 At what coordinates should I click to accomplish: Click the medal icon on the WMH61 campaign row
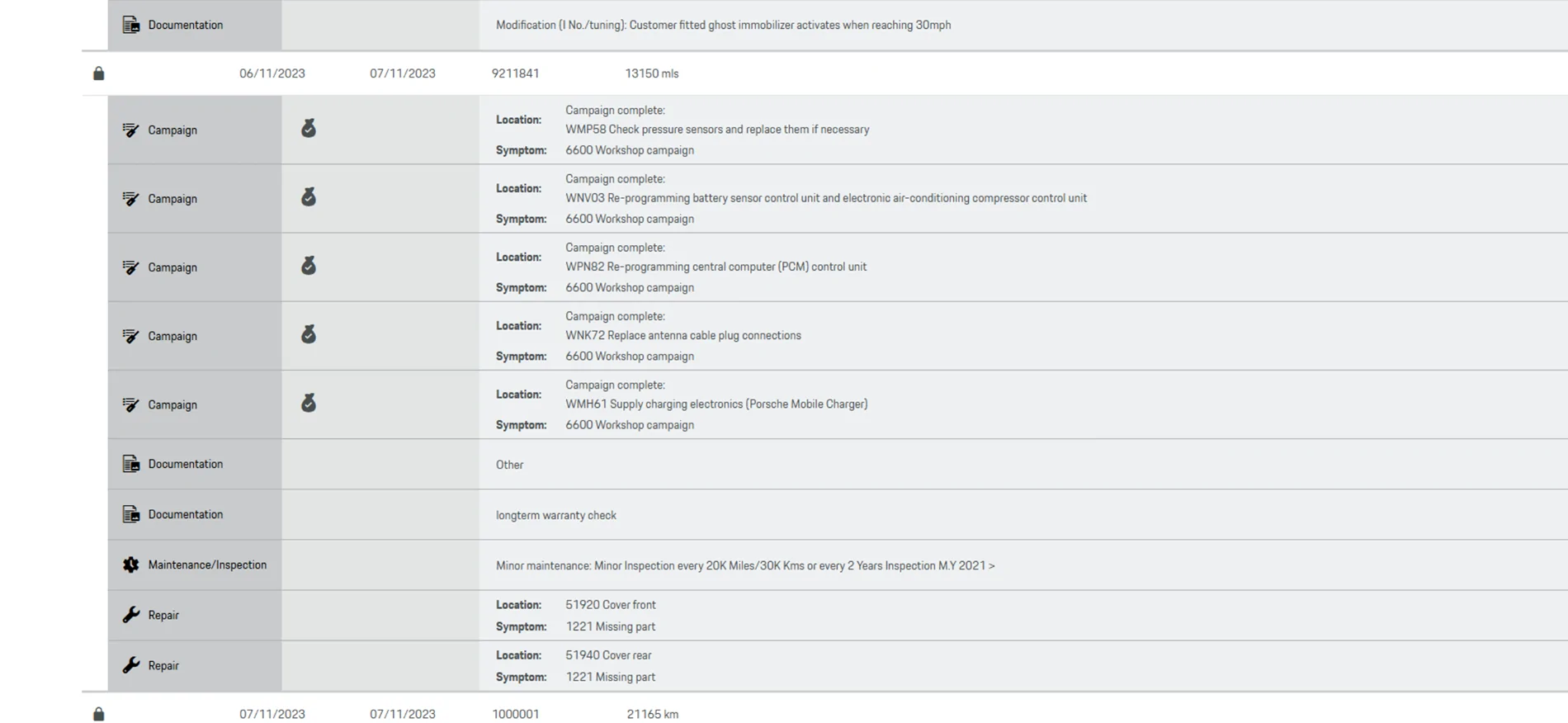click(309, 402)
